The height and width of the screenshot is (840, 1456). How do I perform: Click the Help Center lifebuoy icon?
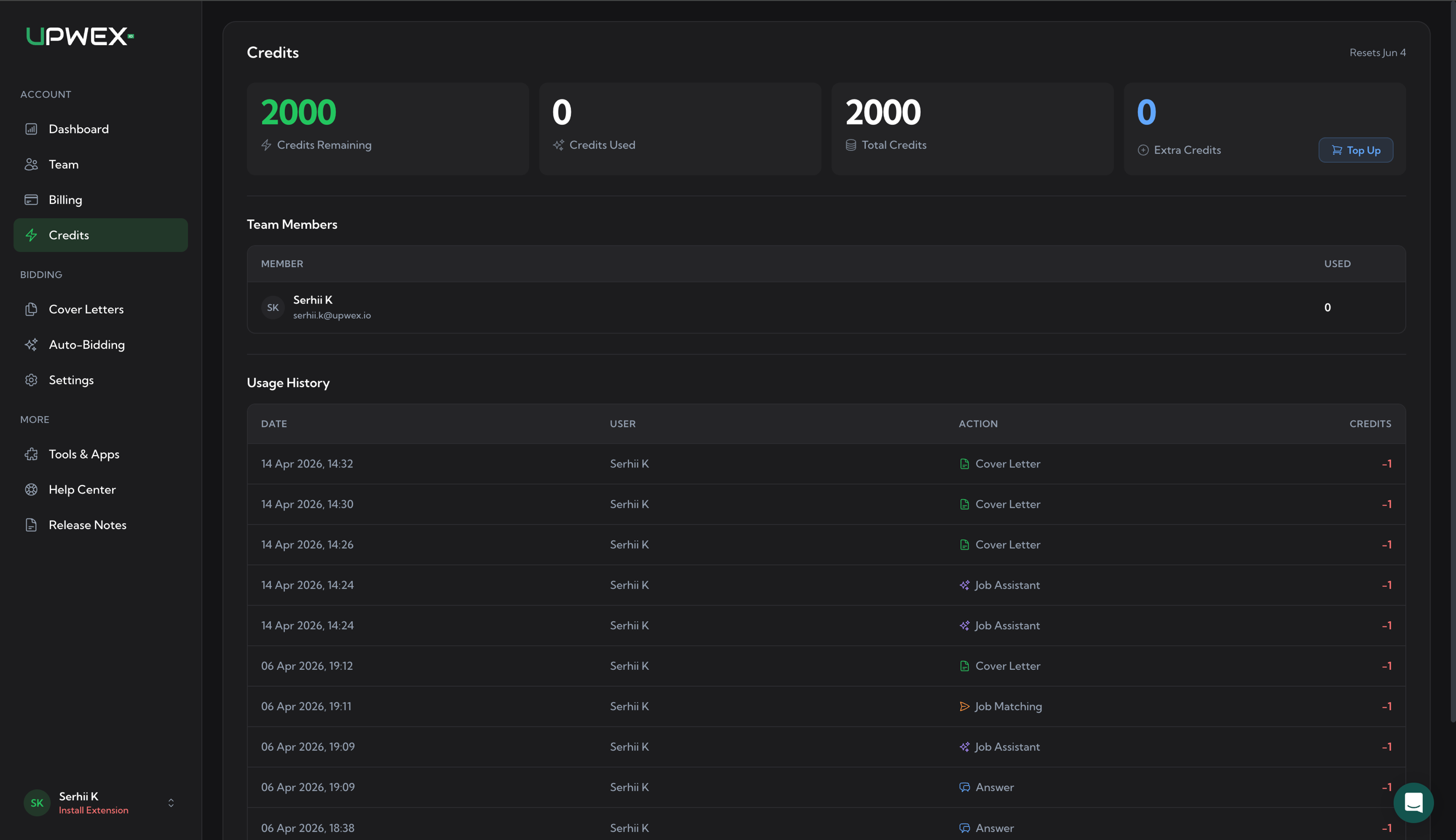click(x=31, y=489)
